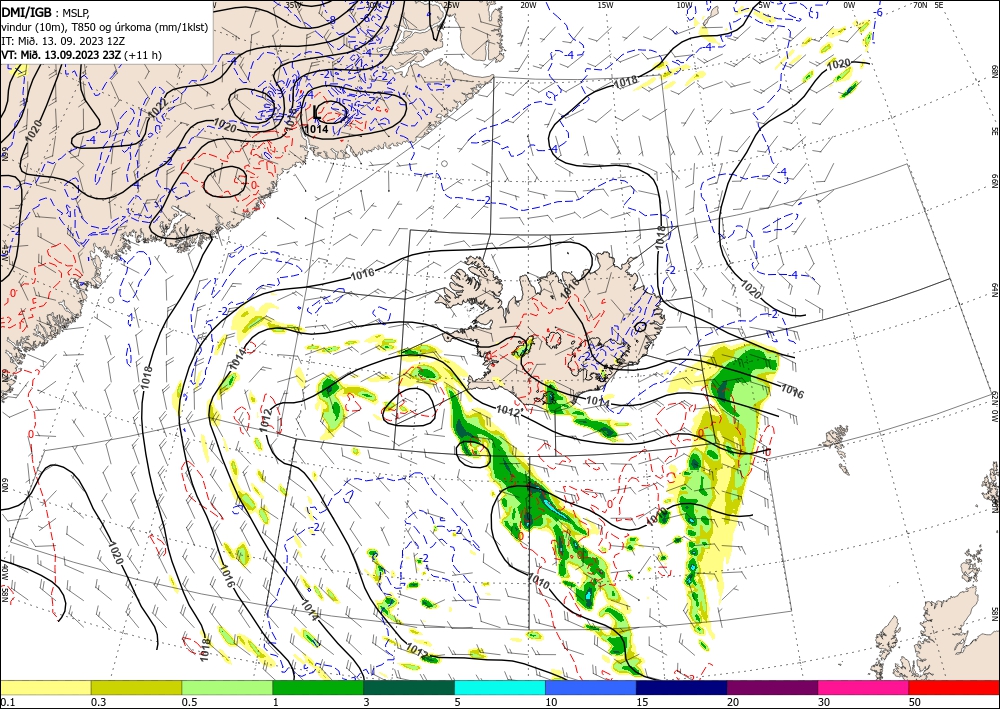Click the '1022' isobar label over Greenland
This screenshot has height=709, width=1000.
[x=158, y=106]
